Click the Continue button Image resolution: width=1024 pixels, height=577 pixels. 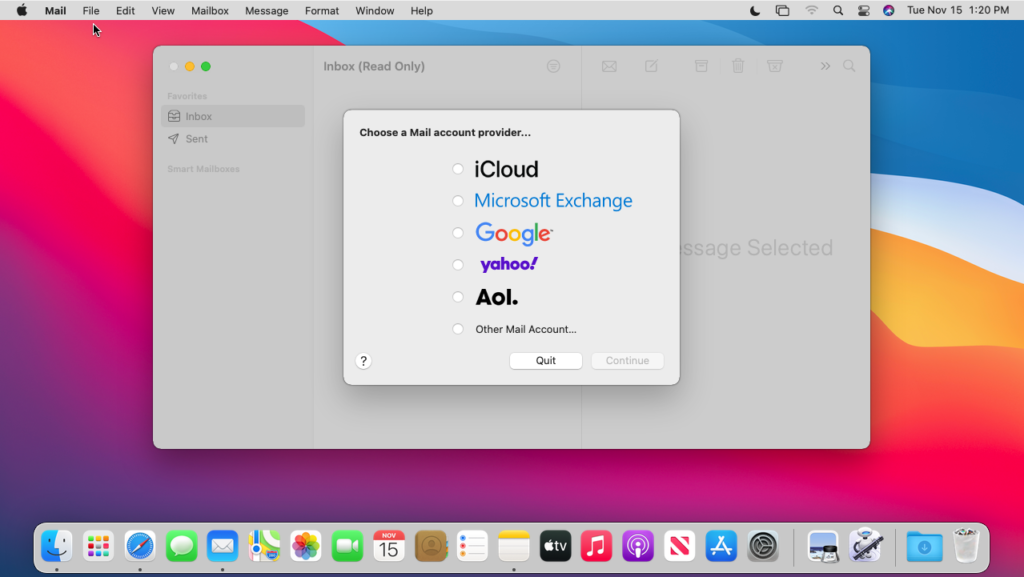pyautogui.click(x=627, y=360)
